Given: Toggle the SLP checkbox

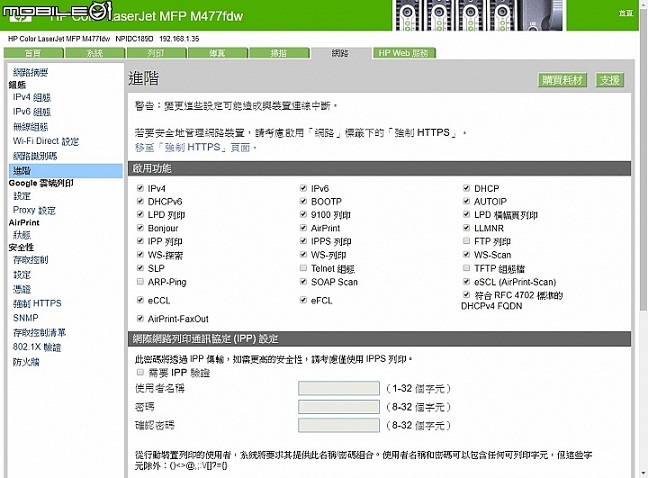Looking at the screenshot, I should pyautogui.click(x=140, y=269).
